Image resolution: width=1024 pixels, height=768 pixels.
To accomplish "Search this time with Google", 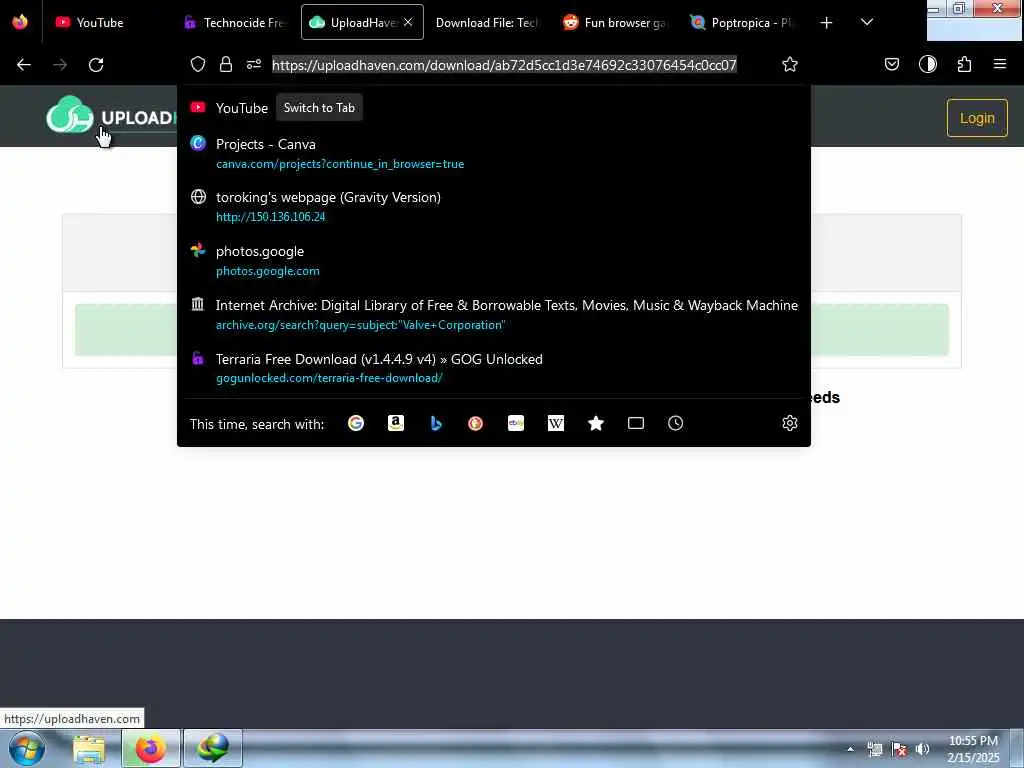I will (x=356, y=423).
